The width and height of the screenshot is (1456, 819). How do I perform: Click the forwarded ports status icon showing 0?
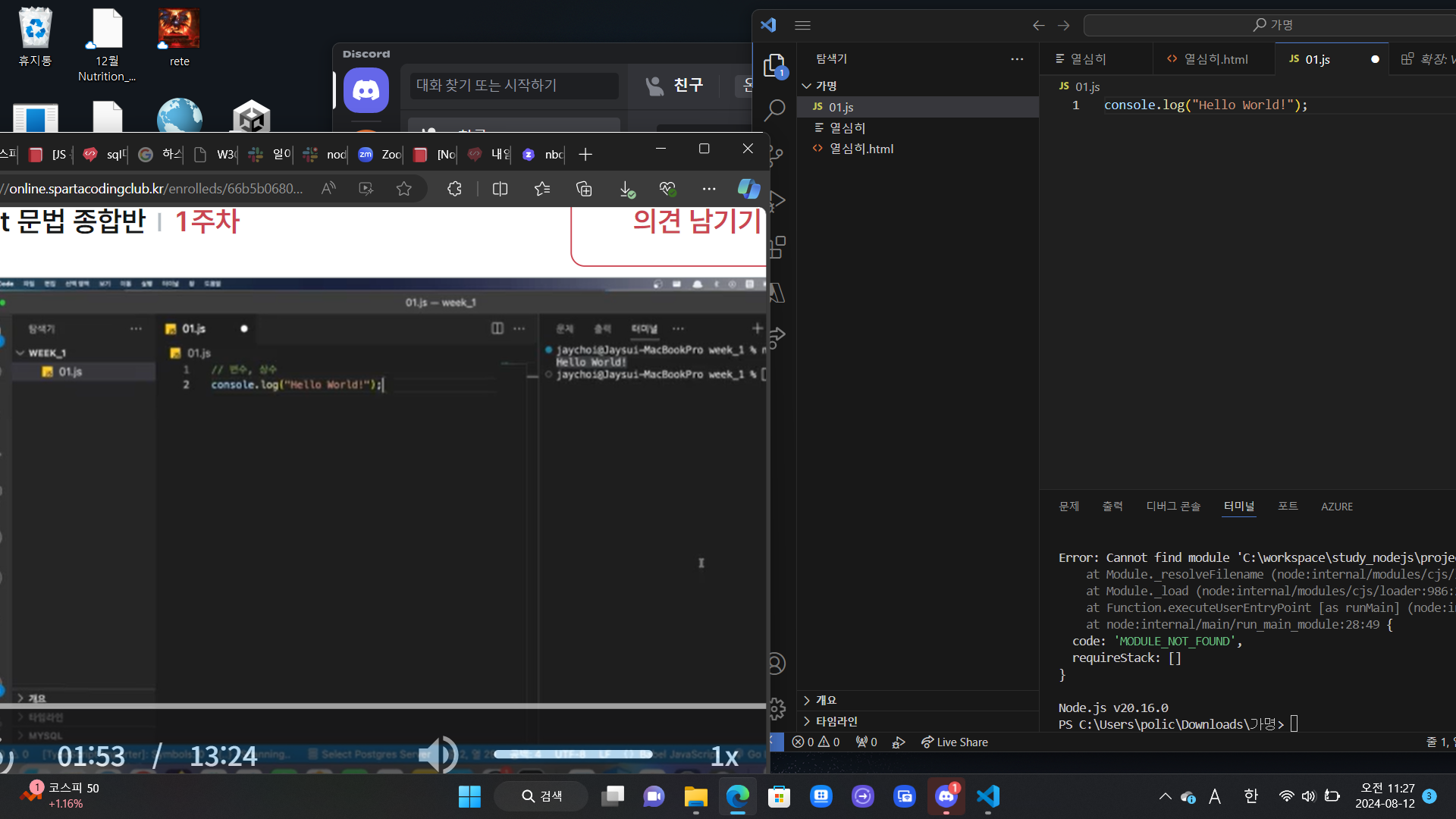[866, 742]
